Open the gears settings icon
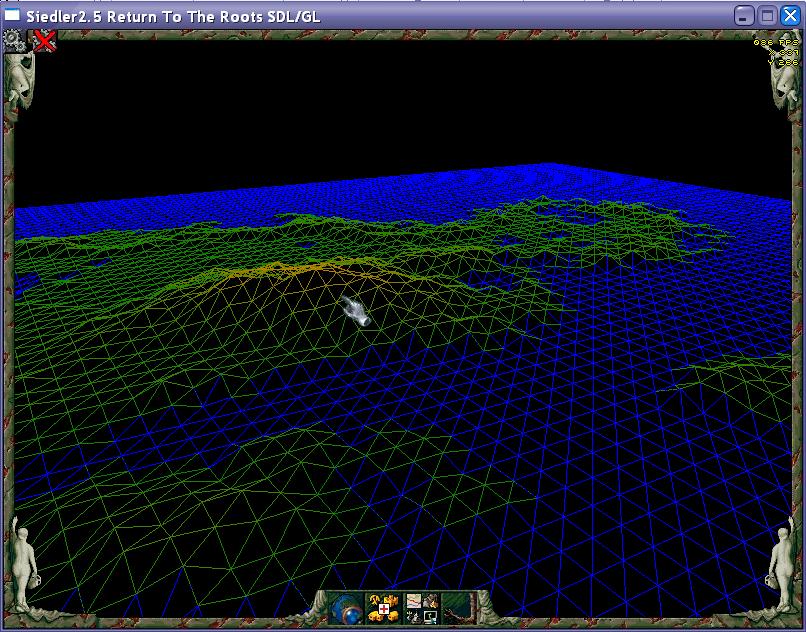The width and height of the screenshot is (806, 632). tap(14, 40)
